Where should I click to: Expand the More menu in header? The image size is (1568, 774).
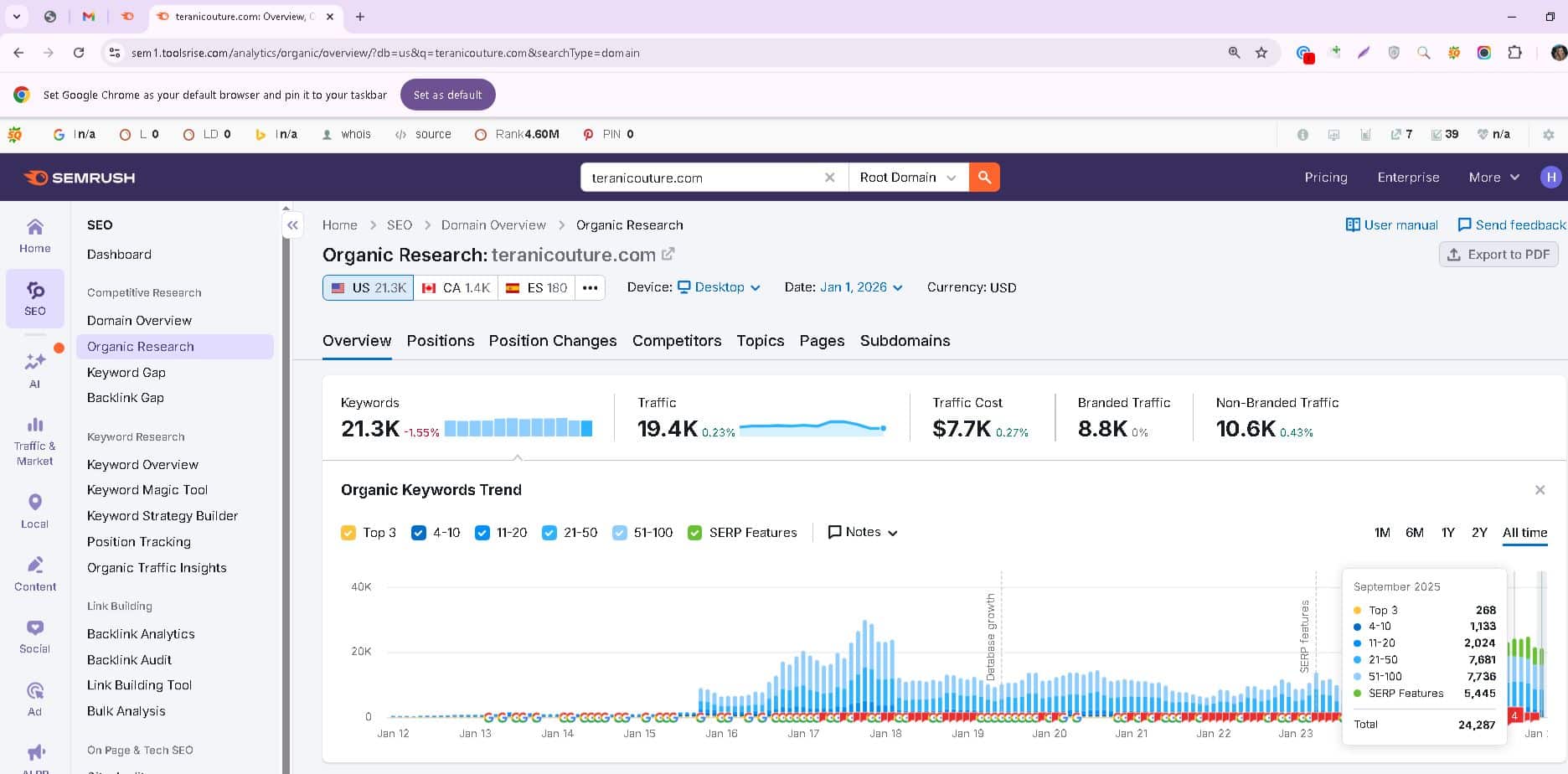(1494, 178)
